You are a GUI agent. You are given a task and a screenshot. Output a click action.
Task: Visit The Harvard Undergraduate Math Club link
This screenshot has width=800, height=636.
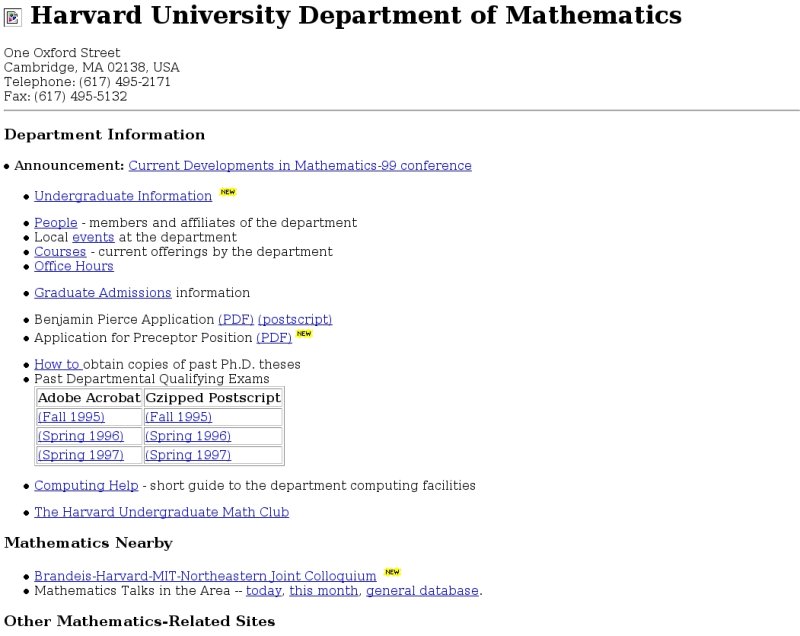pyautogui.click(x=161, y=512)
